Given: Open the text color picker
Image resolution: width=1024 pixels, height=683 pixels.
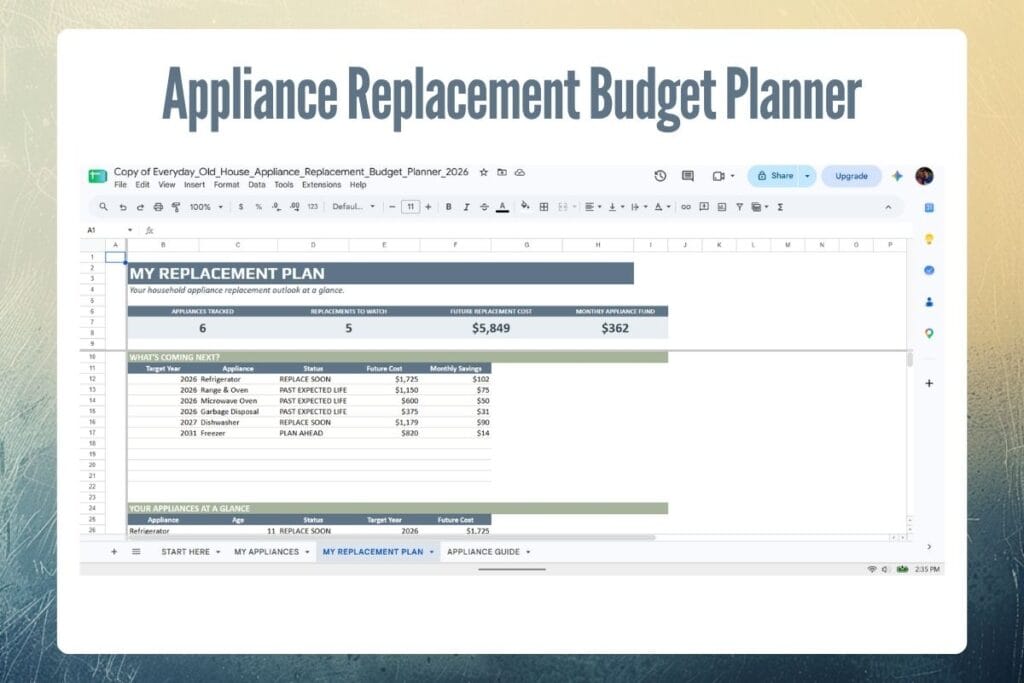Looking at the screenshot, I should coord(502,207).
